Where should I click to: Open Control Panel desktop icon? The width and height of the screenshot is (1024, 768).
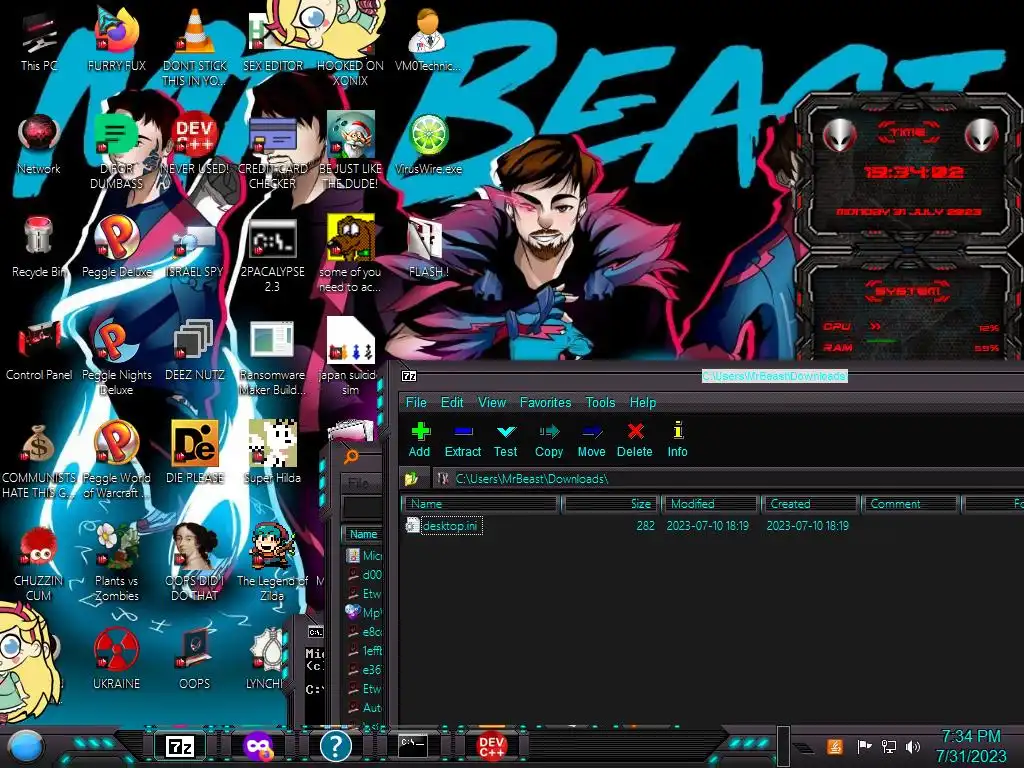(39, 350)
